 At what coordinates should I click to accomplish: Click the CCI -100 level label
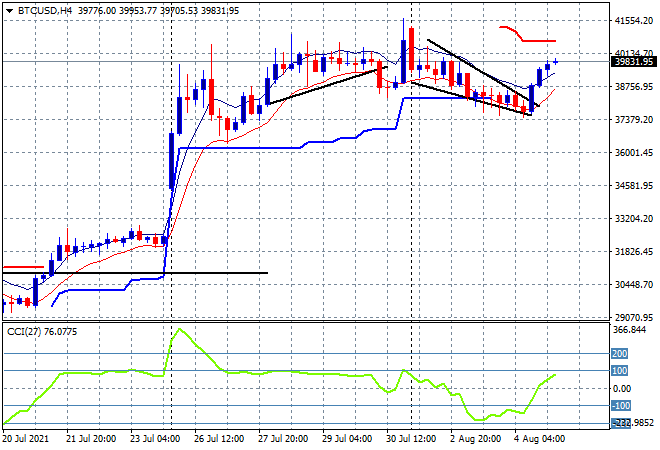pyautogui.click(x=621, y=406)
